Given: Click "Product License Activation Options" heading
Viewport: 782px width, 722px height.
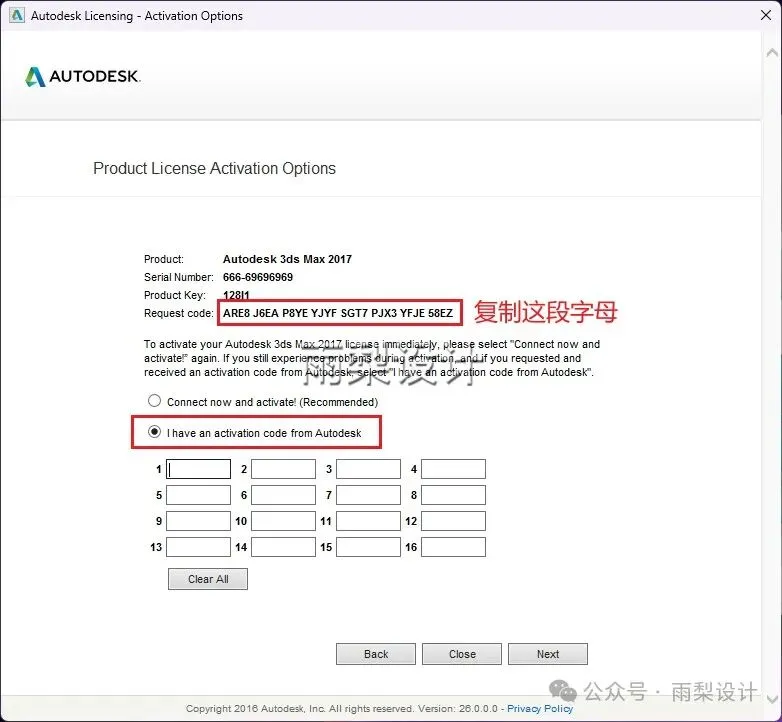Looking at the screenshot, I should (x=214, y=169).
